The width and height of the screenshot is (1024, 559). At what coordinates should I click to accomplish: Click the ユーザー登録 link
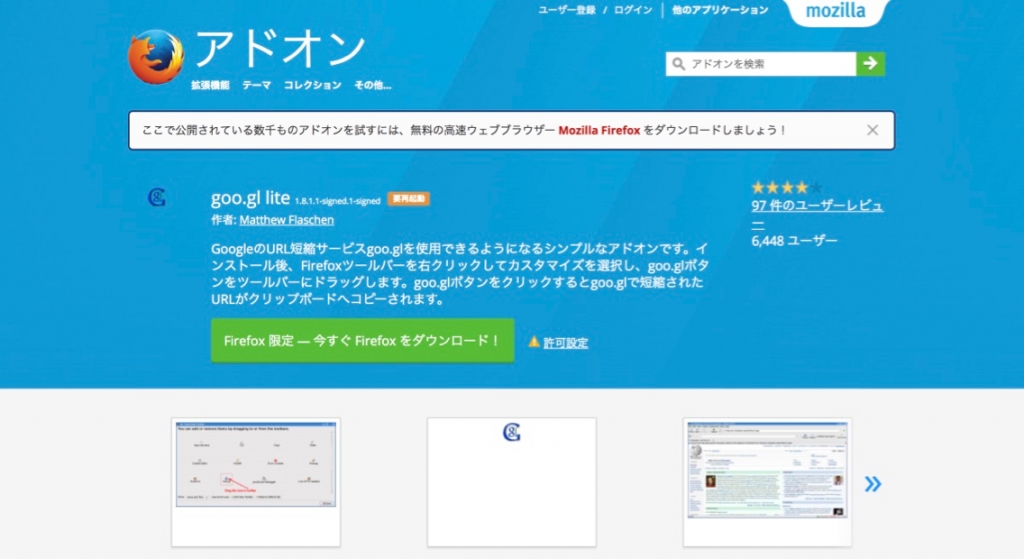pos(566,10)
